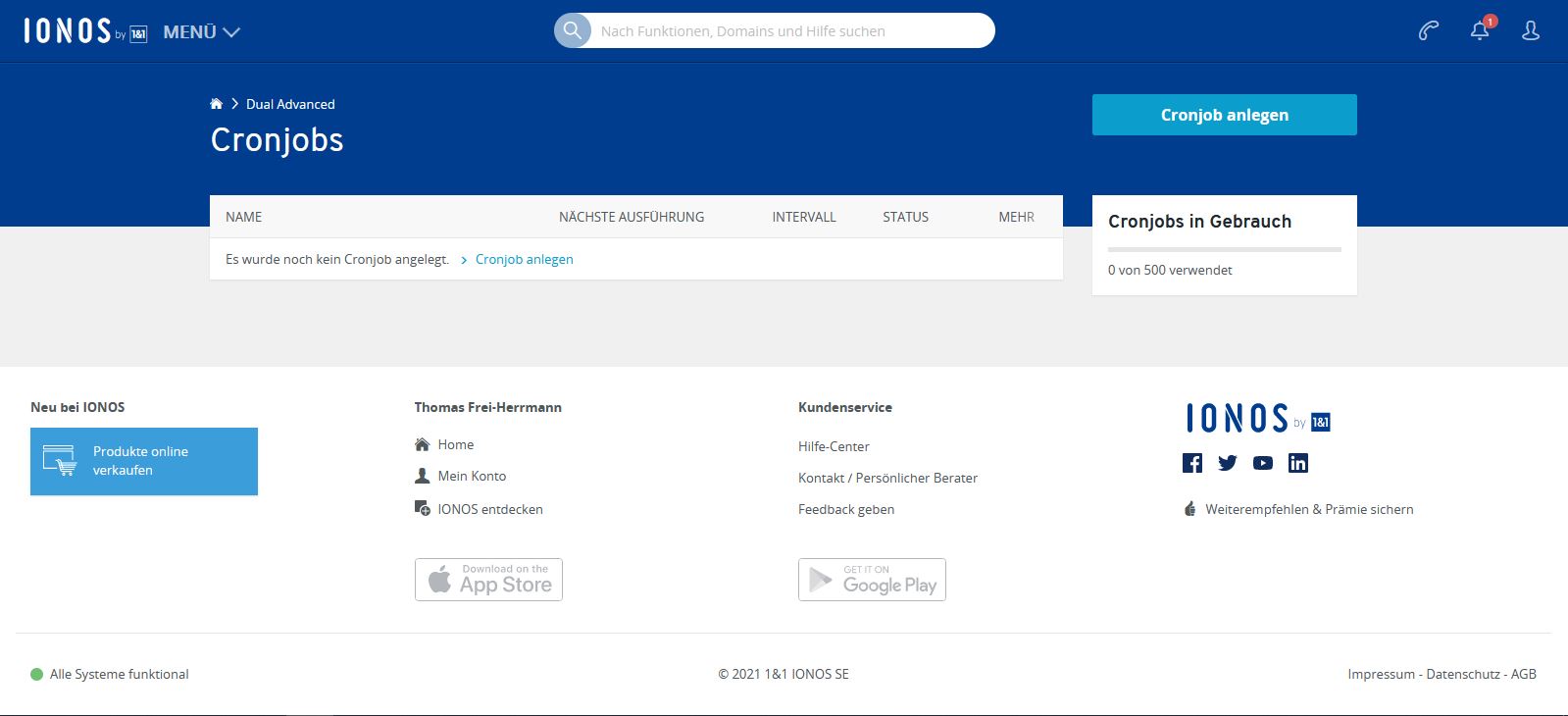Click the Google Play badge
This screenshot has height=716, width=1568.
(872, 580)
